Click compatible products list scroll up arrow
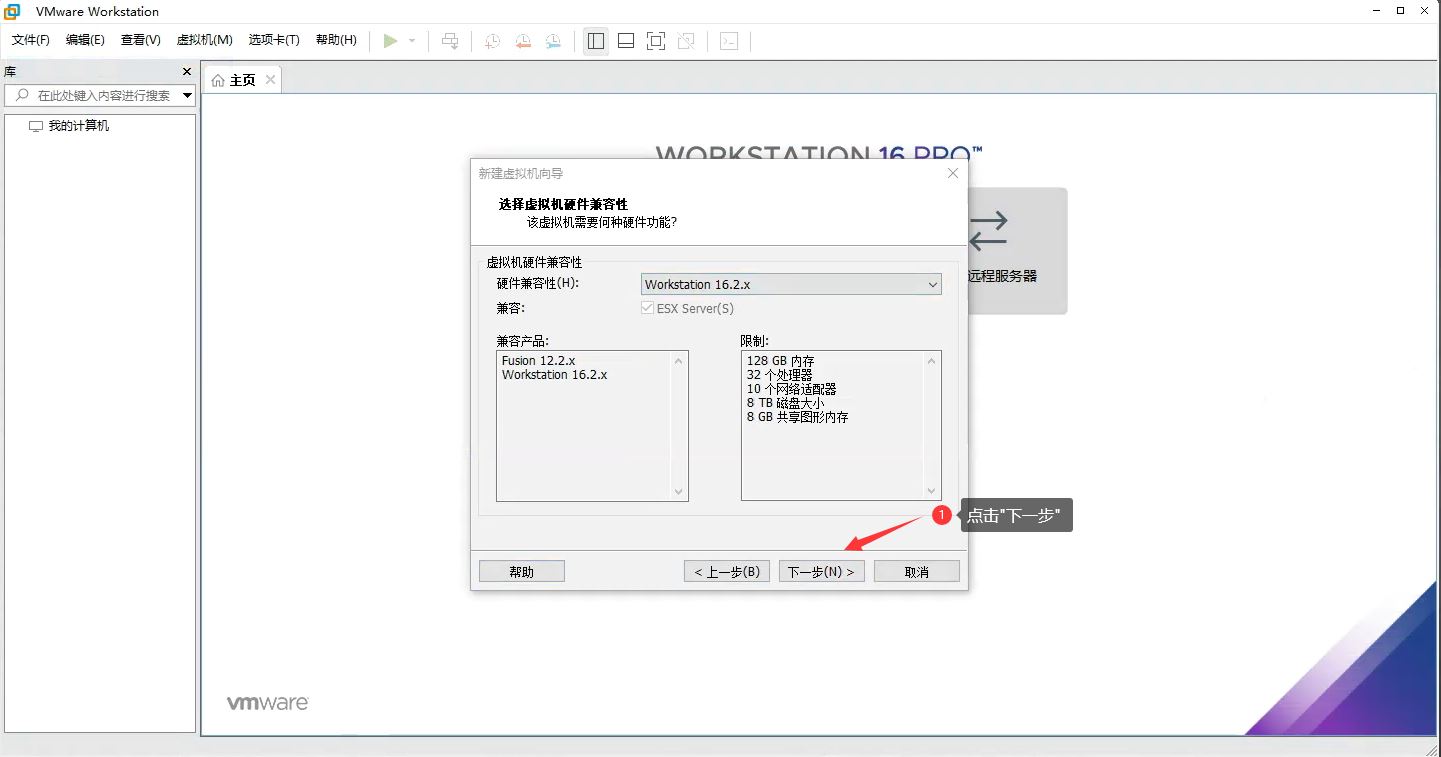This screenshot has width=1441, height=757. [679, 361]
